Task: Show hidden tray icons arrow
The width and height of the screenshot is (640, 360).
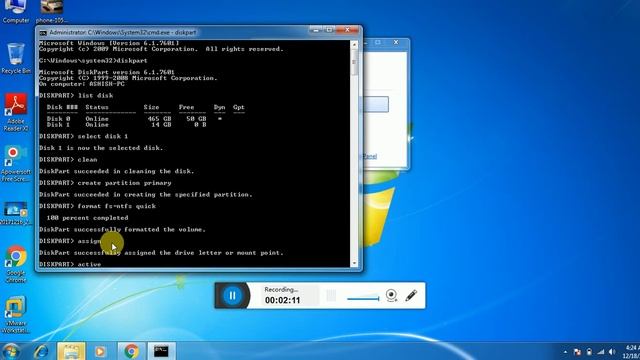Action: (x=565, y=352)
